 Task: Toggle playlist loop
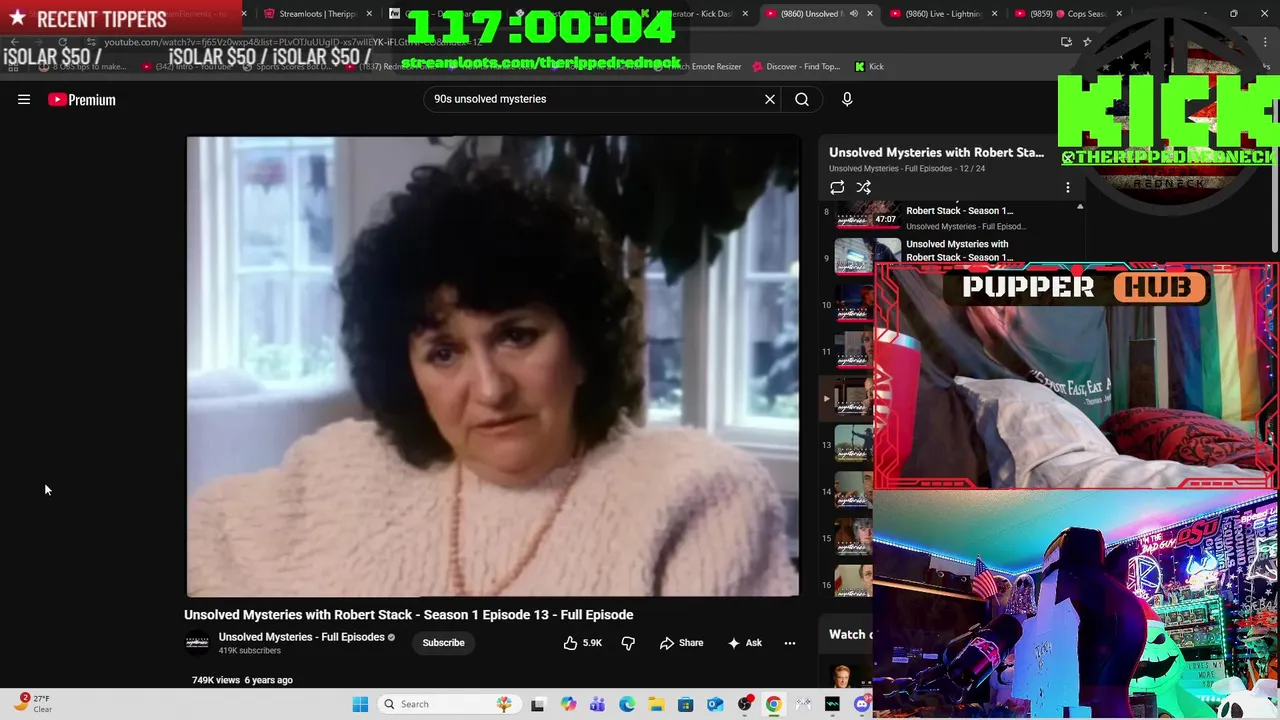pos(837,187)
